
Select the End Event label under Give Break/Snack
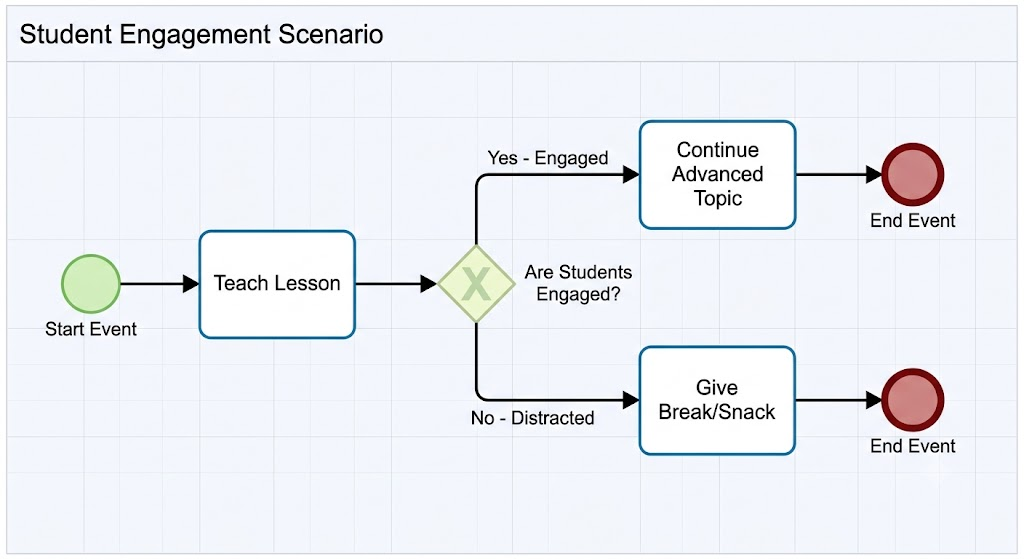pos(912,446)
